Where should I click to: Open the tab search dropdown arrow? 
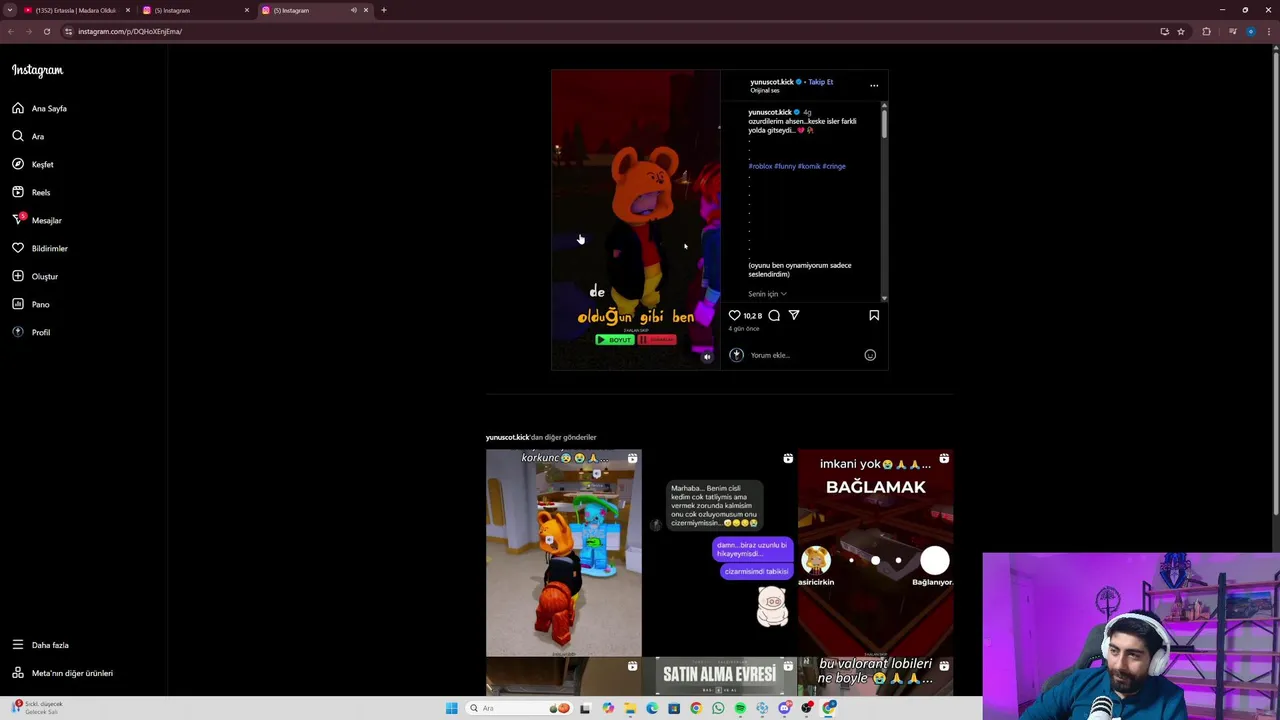10,10
